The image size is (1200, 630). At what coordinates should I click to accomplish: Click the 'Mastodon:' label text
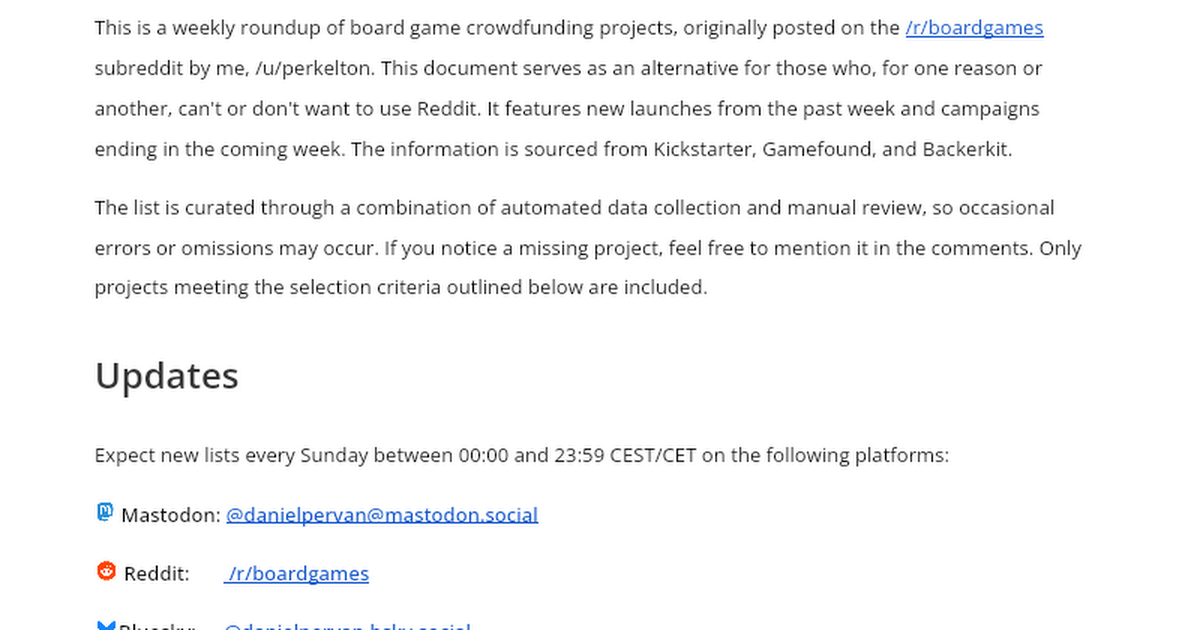click(170, 515)
